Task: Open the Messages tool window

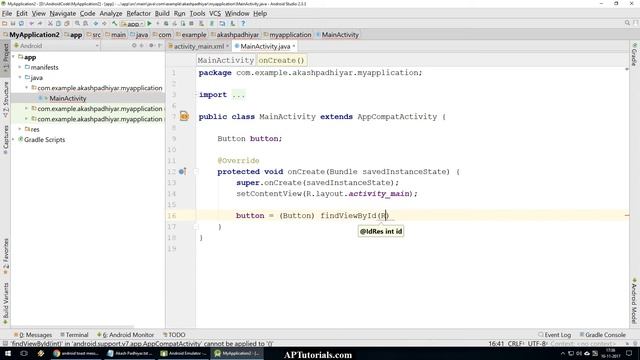Action: [33, 335]
